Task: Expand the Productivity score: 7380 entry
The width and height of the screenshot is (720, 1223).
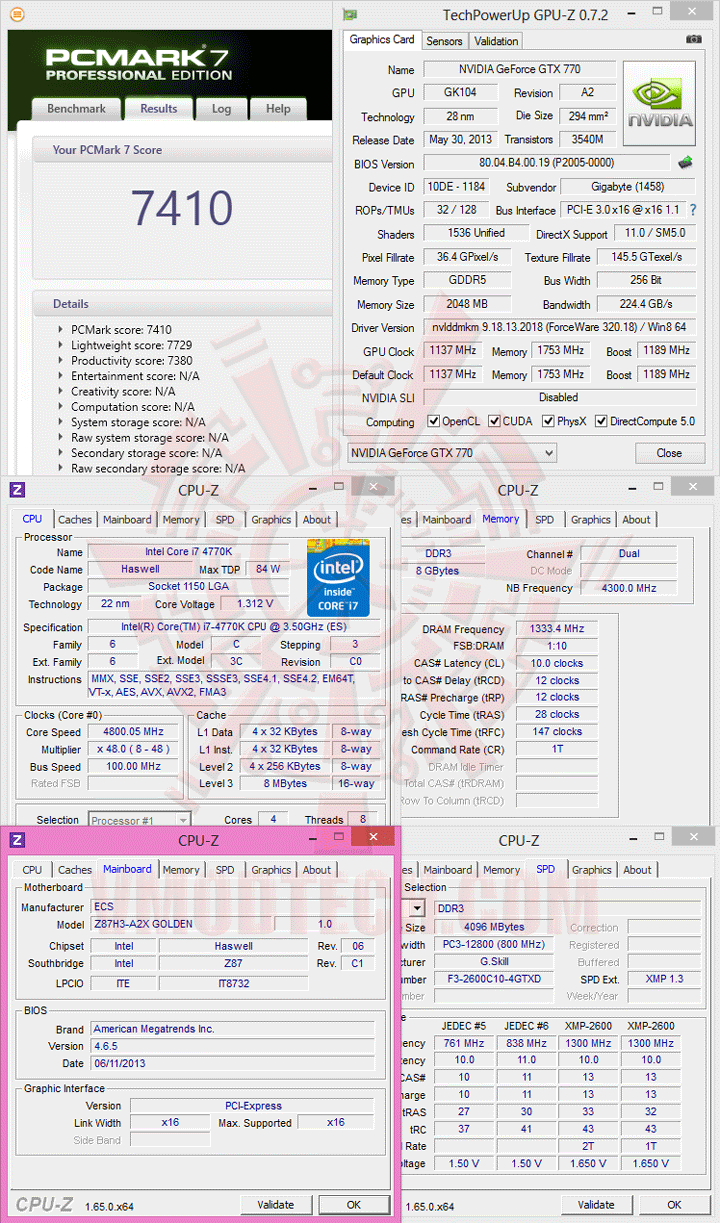Action: (x=62, y=360)
